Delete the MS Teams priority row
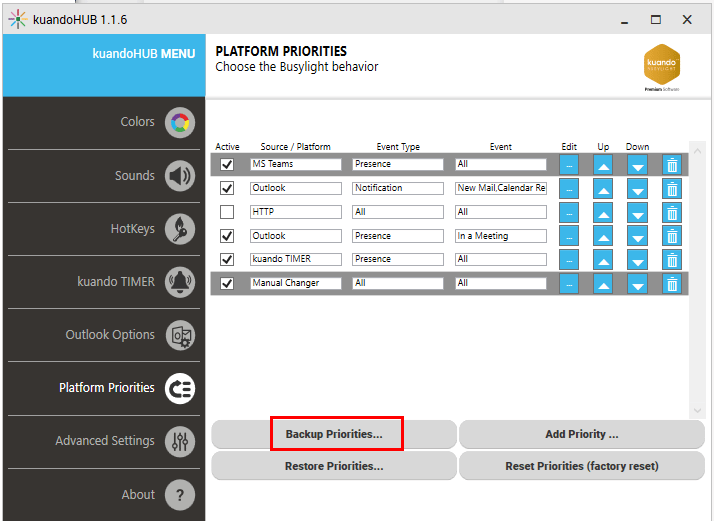The height and width of the screenshot is (521, 714). (672, 164)
